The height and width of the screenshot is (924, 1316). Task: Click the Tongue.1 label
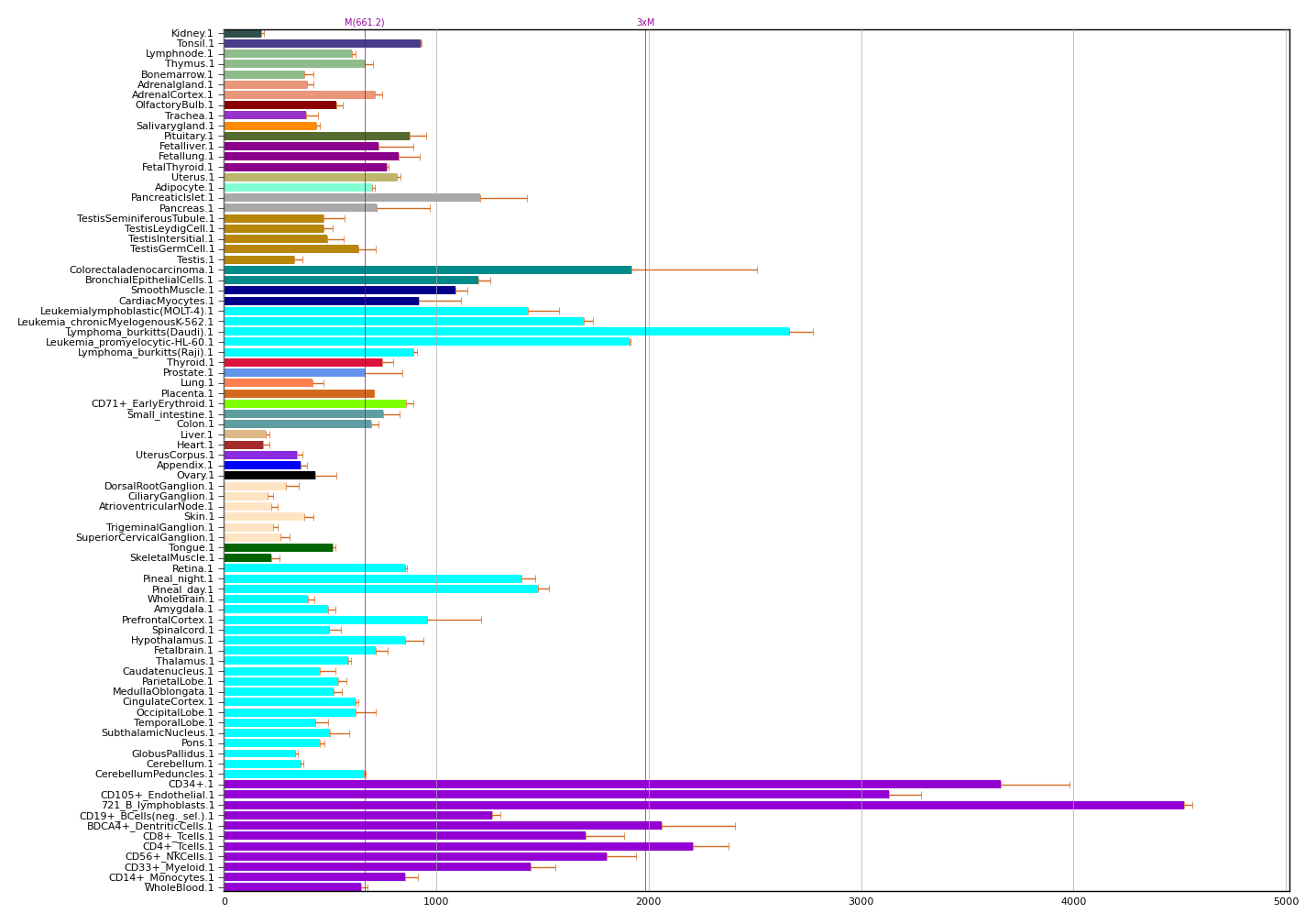[191, 547]
